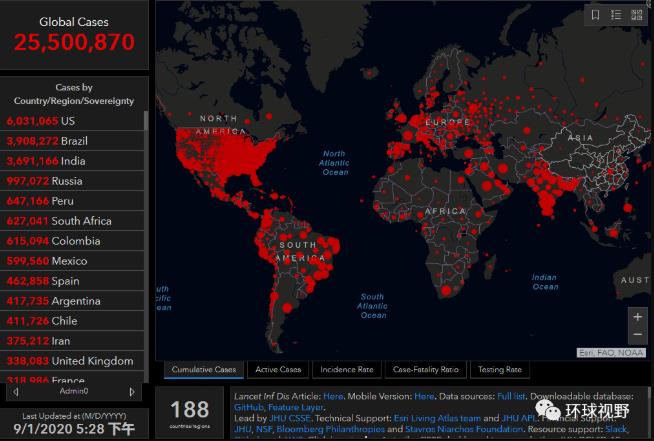Open the GitHub link
The height and width of the screenshot is (441, 654).
249,408
